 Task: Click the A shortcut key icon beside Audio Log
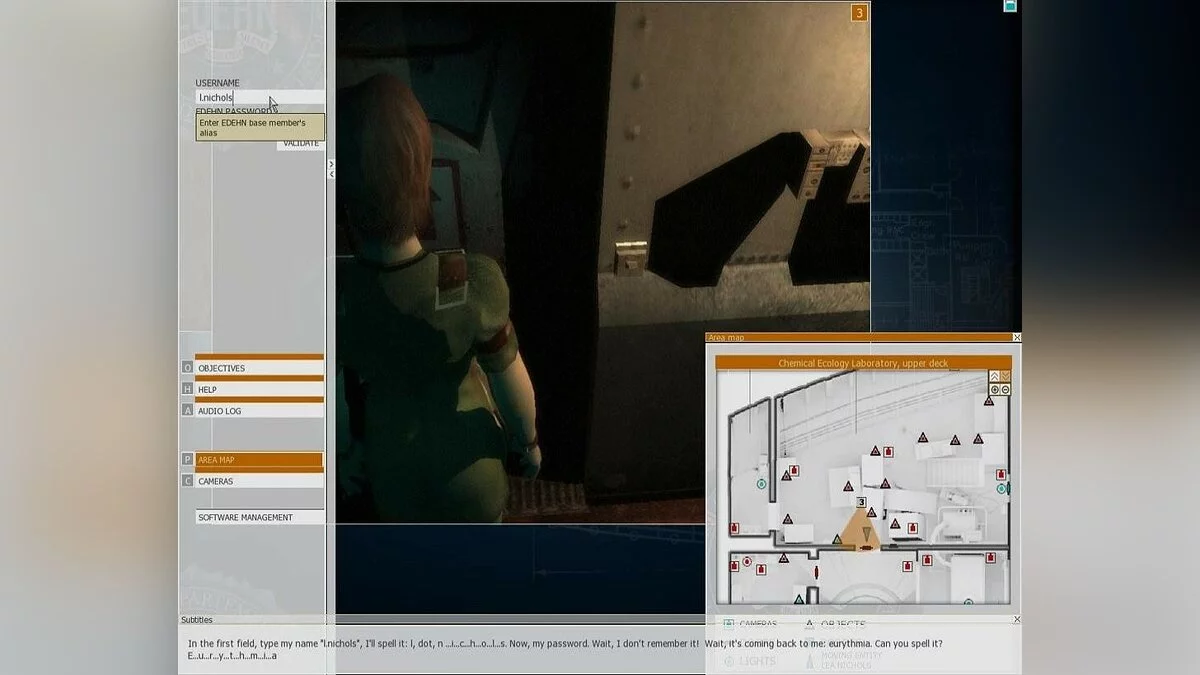pos(187,410)
